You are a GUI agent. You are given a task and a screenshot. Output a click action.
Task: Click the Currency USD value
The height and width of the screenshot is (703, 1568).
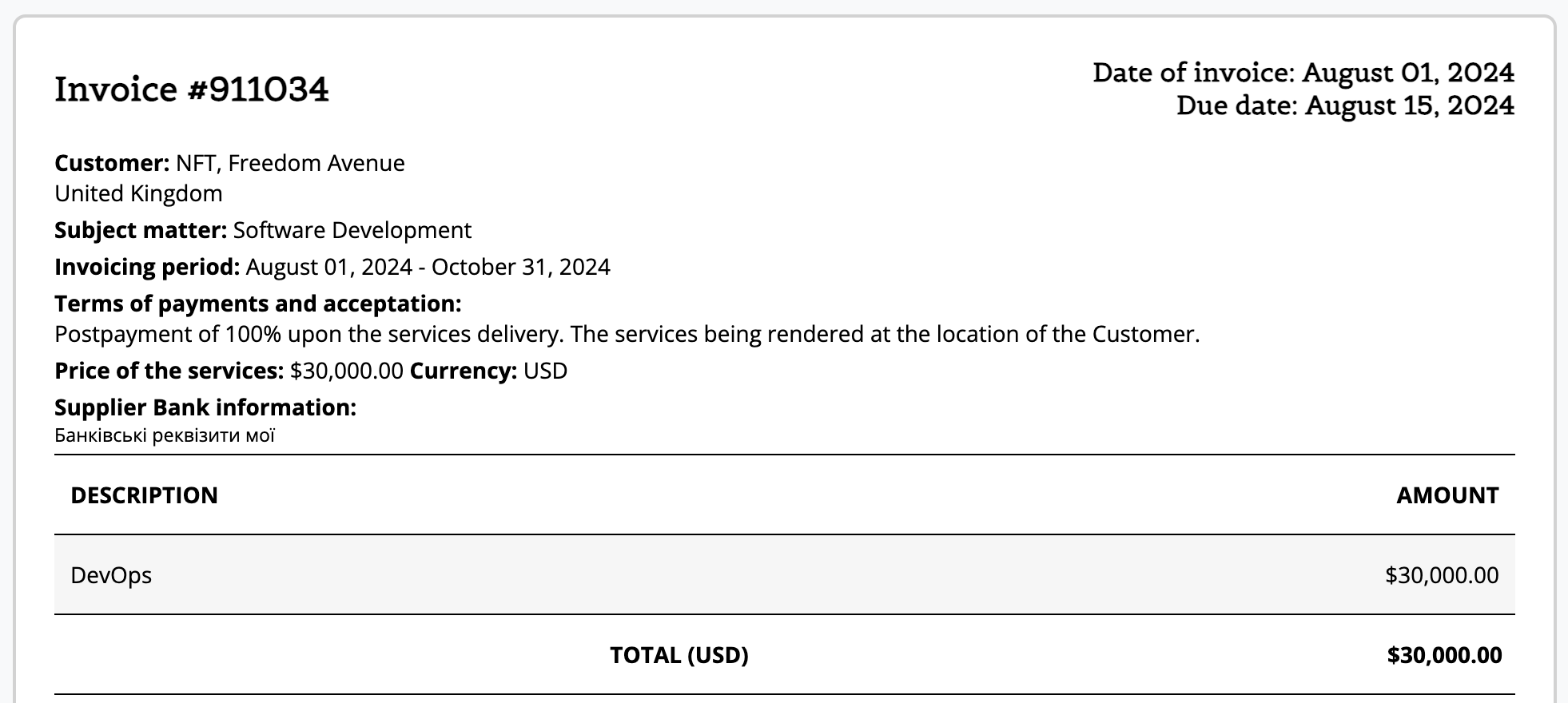(x=546, y=371)
